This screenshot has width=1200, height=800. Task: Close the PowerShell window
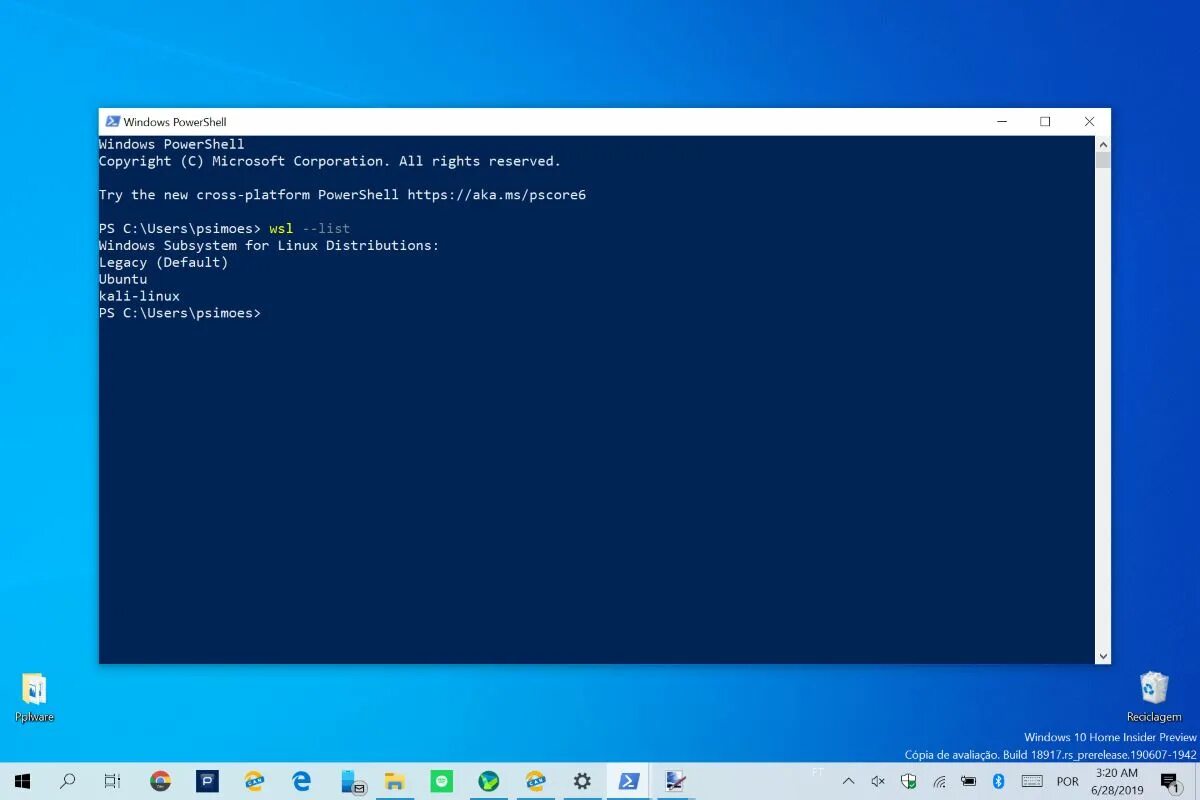point(1089,122)
